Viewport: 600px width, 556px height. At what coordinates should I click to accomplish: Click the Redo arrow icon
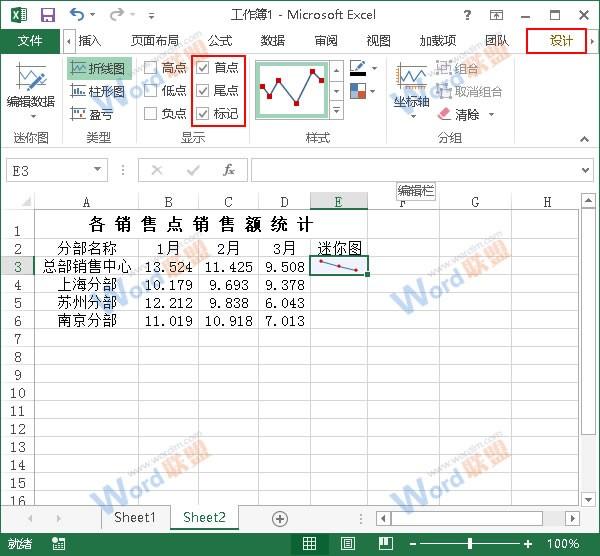[116, 15]
